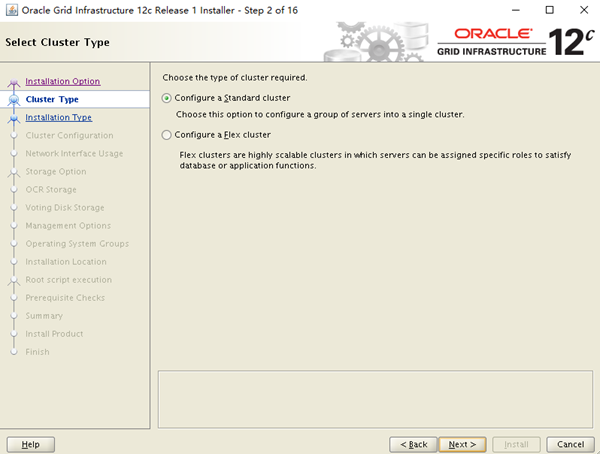Click the Flex clusters description text
600x454 pixels.
coord(375,160)
